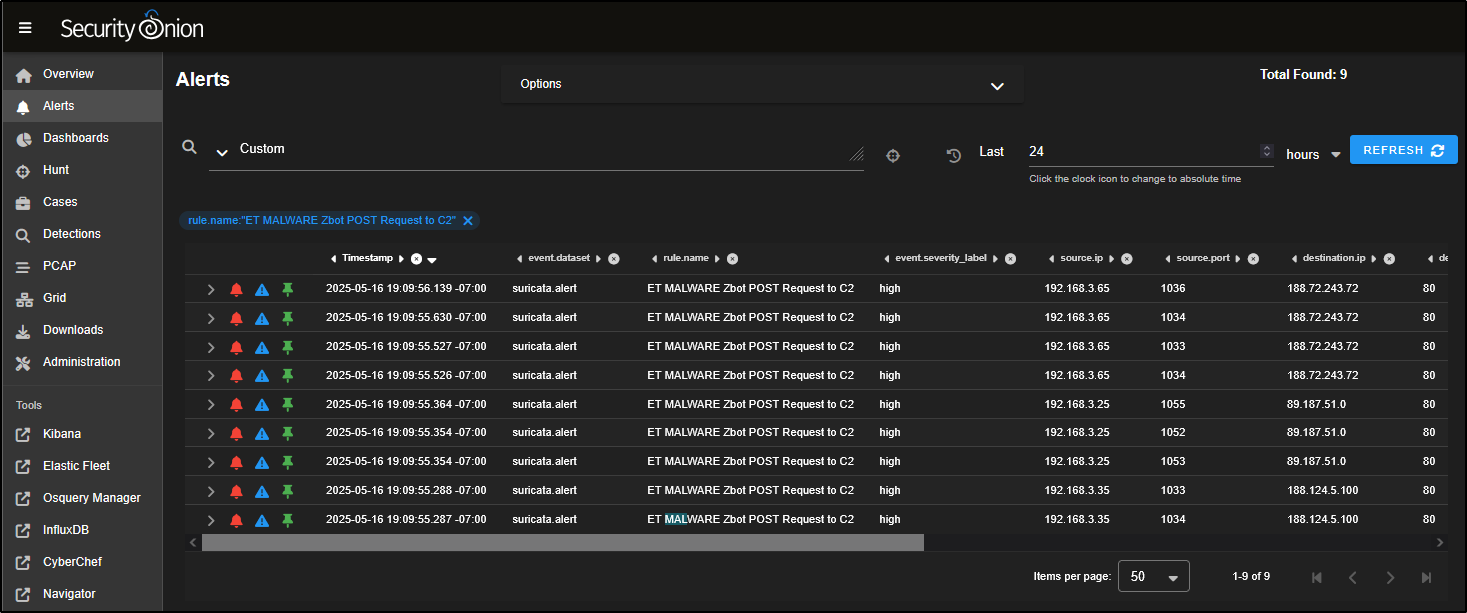The image size is (1467, 613).
Task: Open the Kibana external tool link
Action: coord(61,434)
